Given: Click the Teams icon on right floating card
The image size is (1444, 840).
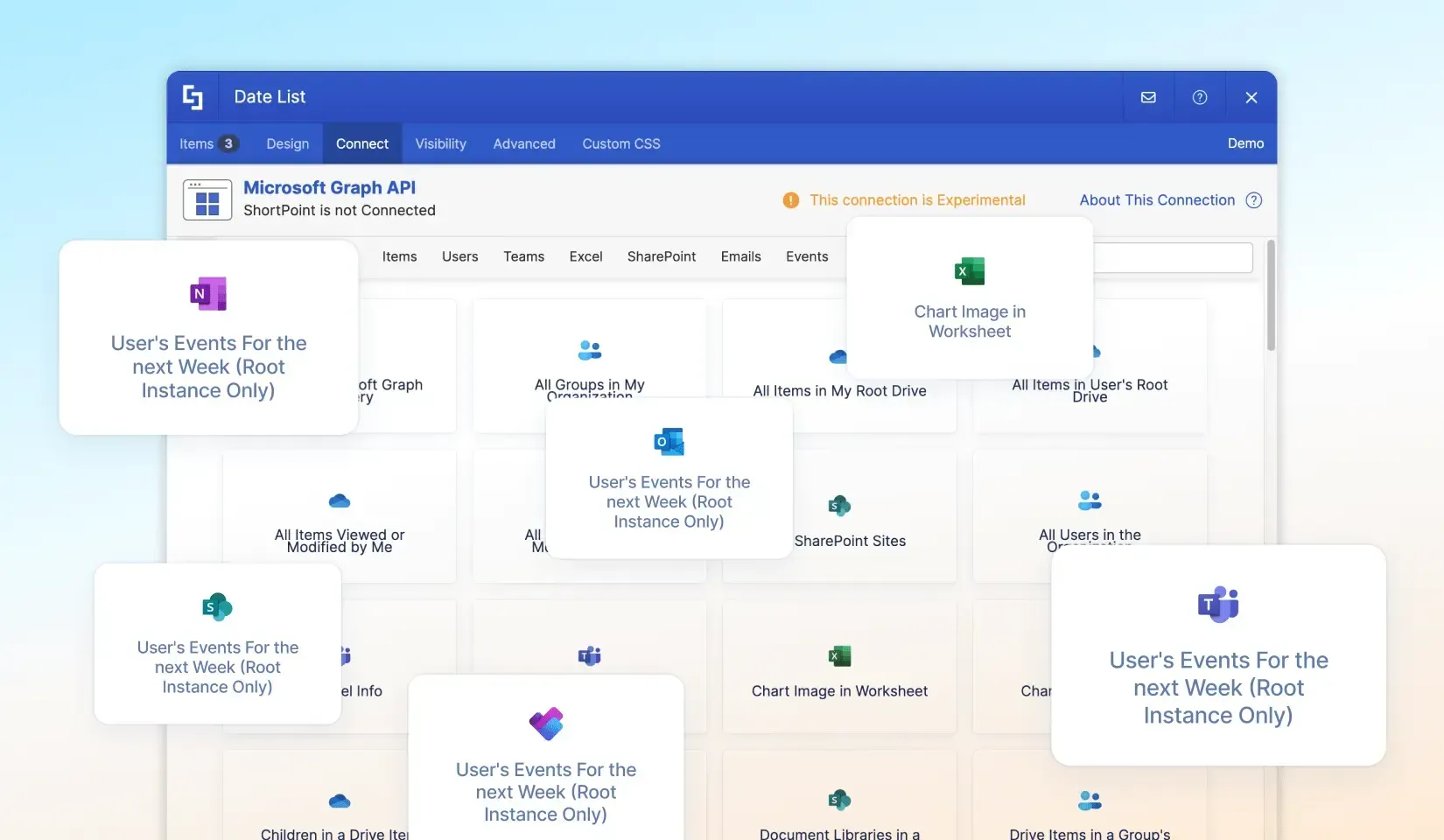Looking at the screenshot, I should 1218,604.
